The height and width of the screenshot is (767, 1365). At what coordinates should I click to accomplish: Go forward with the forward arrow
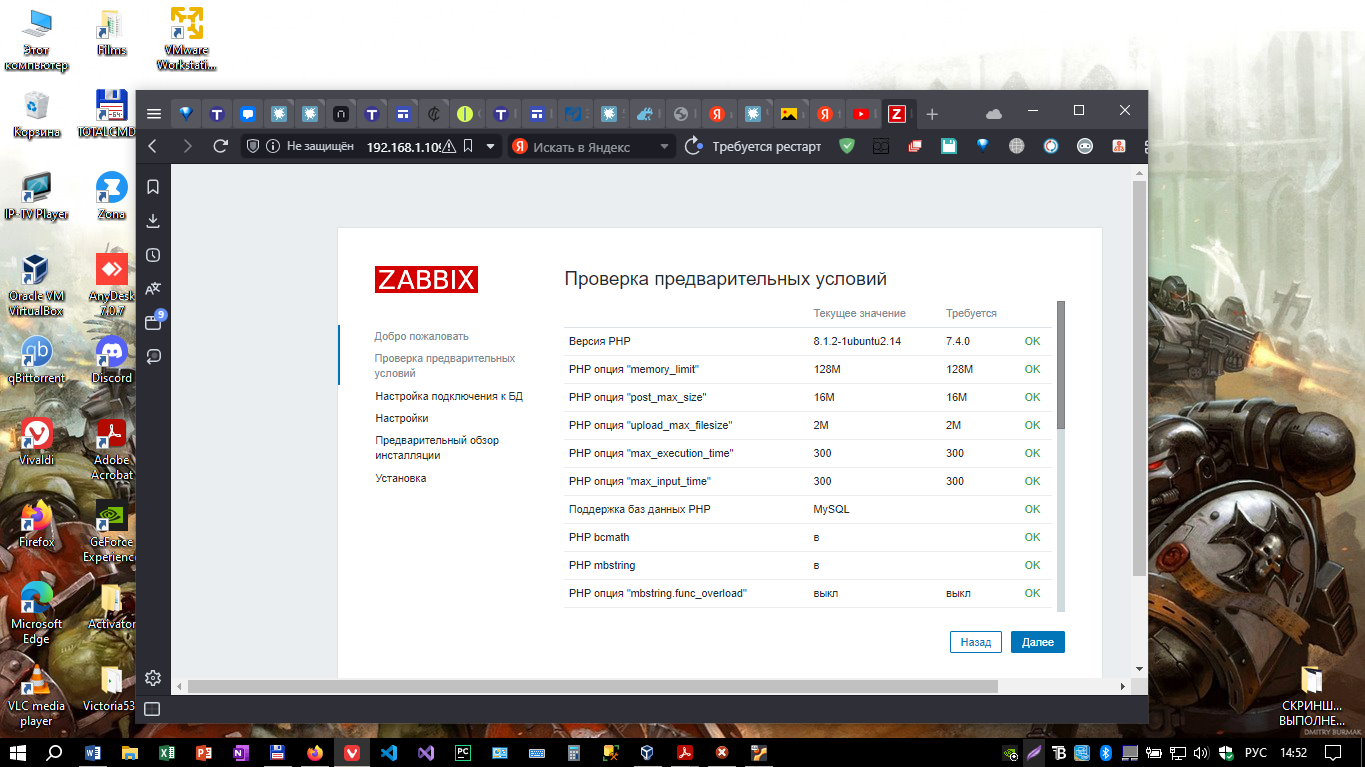coord(187,146)
